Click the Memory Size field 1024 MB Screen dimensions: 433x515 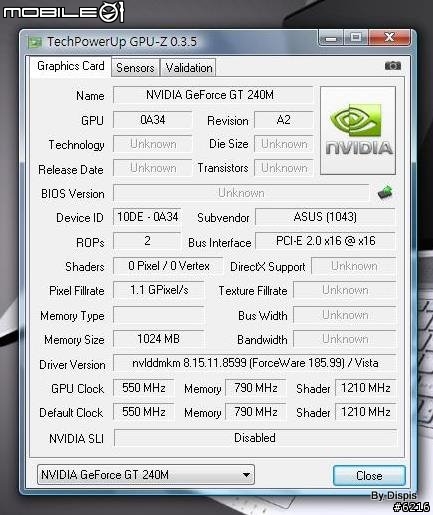pyautogui.click(x=159, y=339)
